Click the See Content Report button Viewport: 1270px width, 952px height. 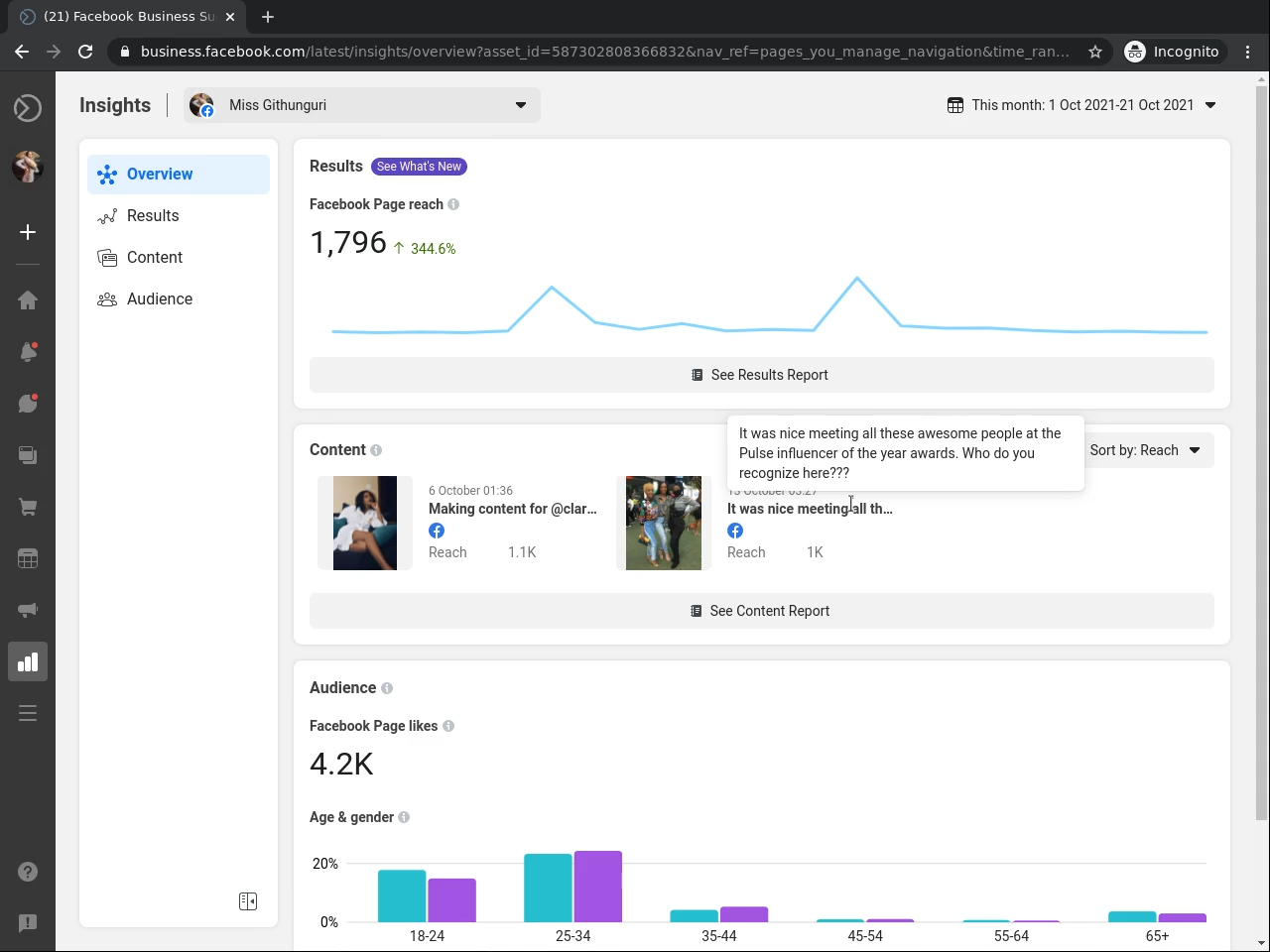tap(761, 611)
